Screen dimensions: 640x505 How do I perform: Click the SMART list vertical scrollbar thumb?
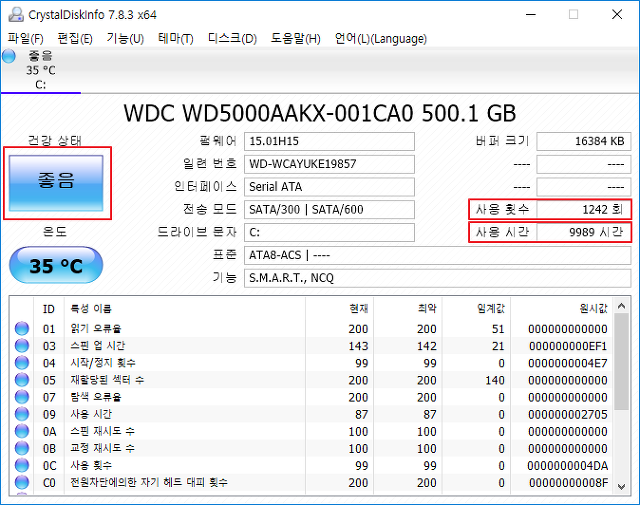click(x=622, y=362)
